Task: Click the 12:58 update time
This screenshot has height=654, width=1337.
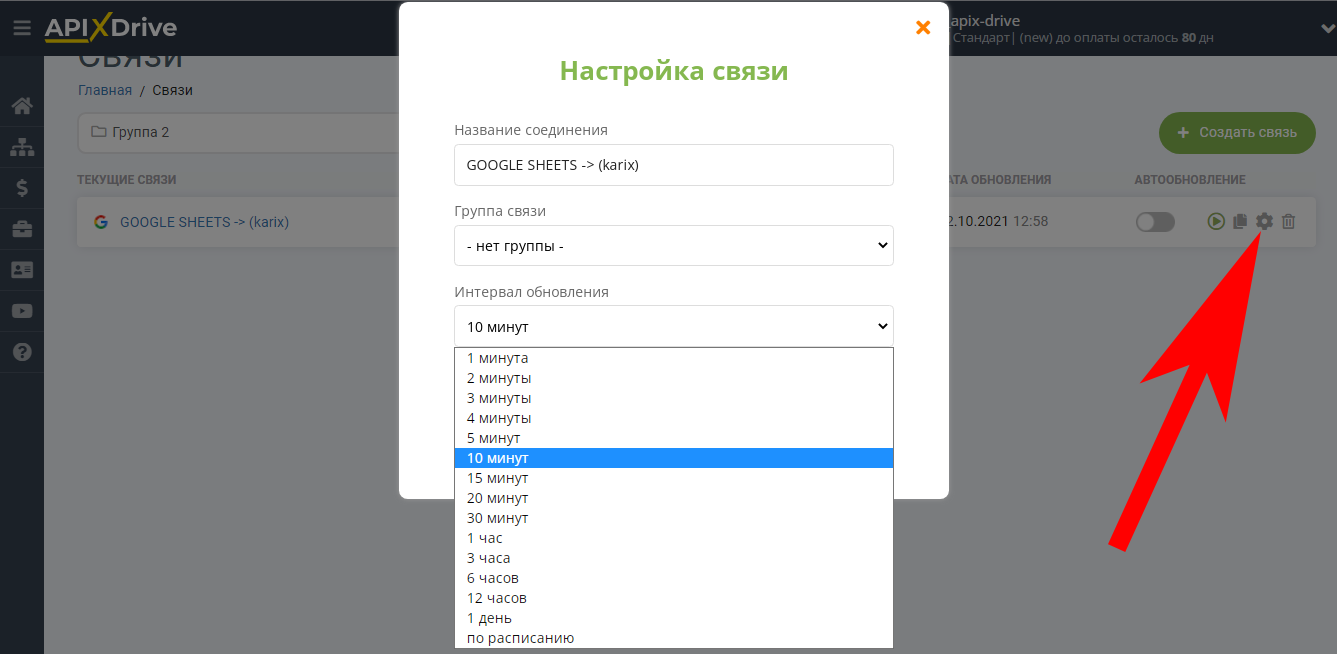Action: coord(1030,221)
